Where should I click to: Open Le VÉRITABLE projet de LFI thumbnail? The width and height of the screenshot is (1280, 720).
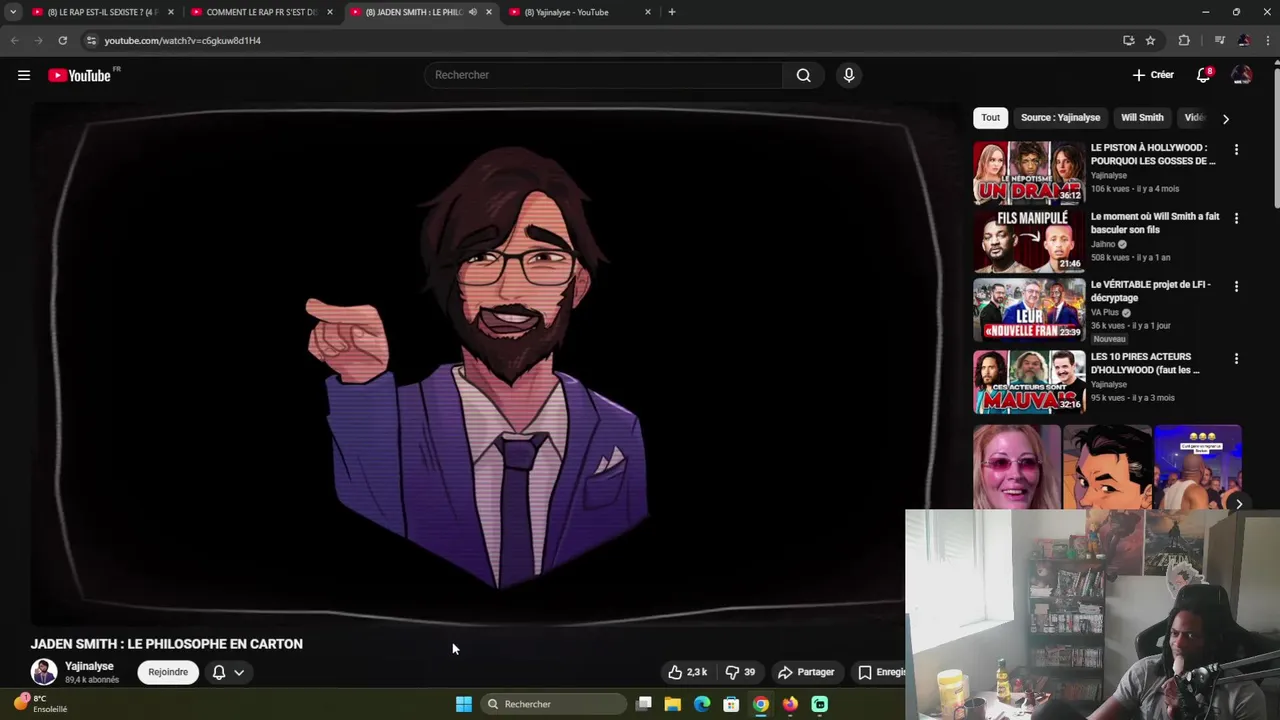(1029, 309)
